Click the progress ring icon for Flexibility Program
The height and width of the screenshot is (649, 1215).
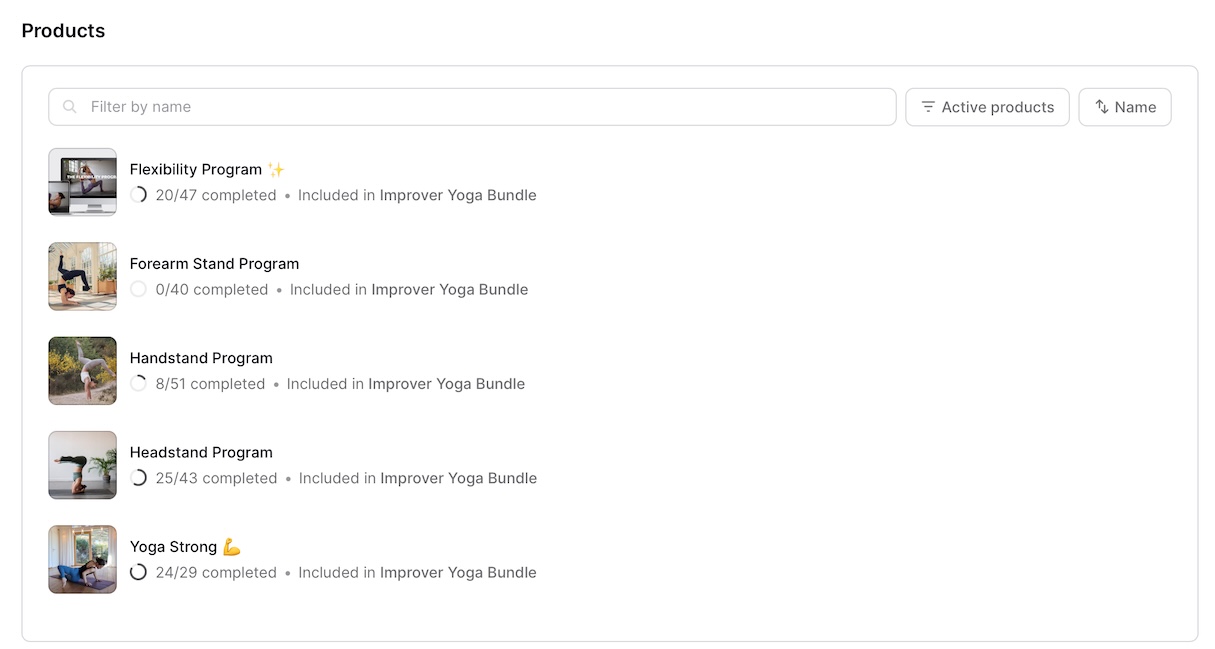coord(139,196)
